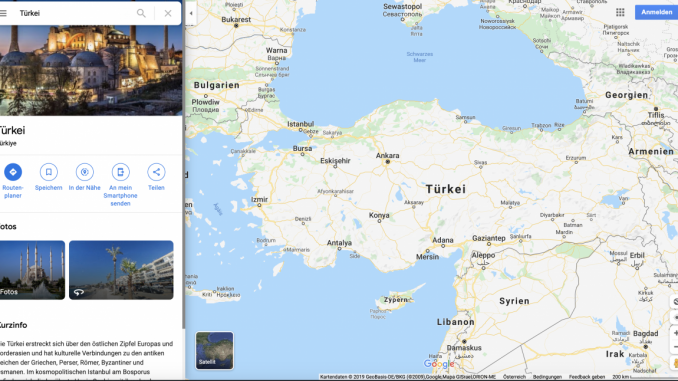Click the Istanbul city label
The image size is (678, 381).
tap(301, 124)
